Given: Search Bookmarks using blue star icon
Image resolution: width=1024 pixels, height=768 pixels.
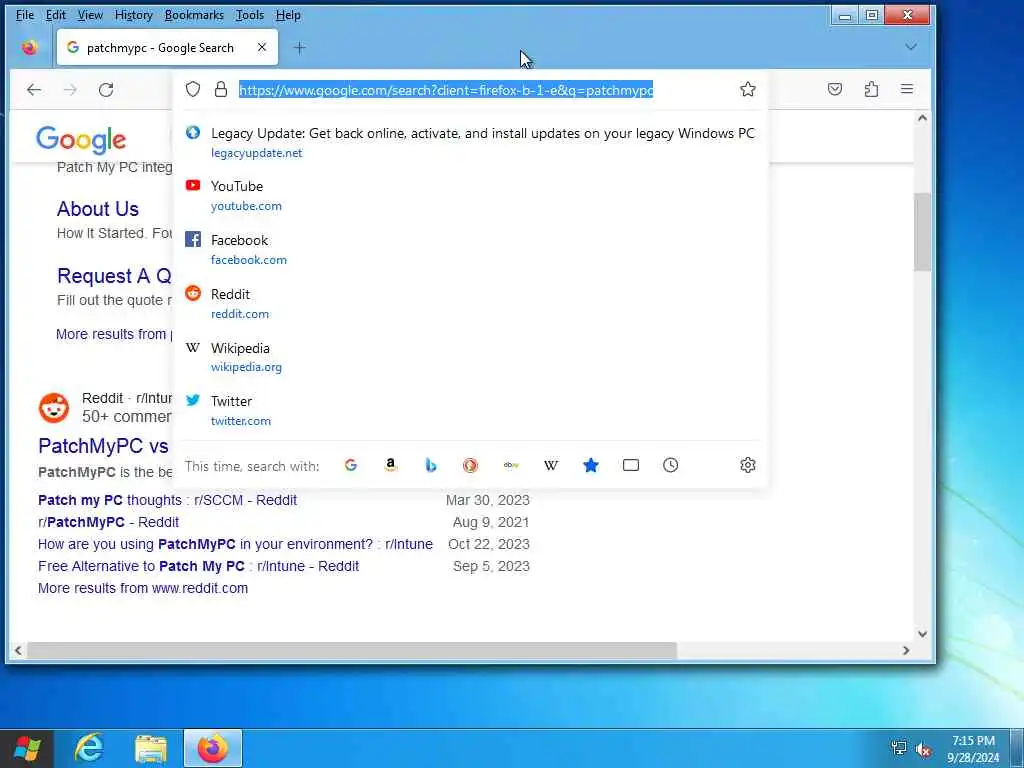Looking at the screenshot, I should pos(590,465).
